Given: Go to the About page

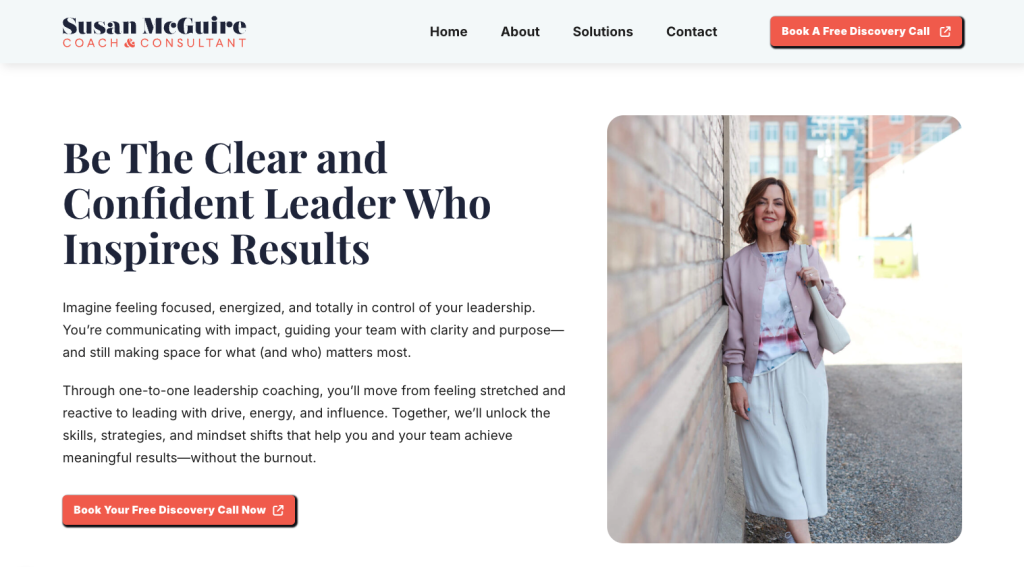Looking at the screenshot, I should [520, 31].
